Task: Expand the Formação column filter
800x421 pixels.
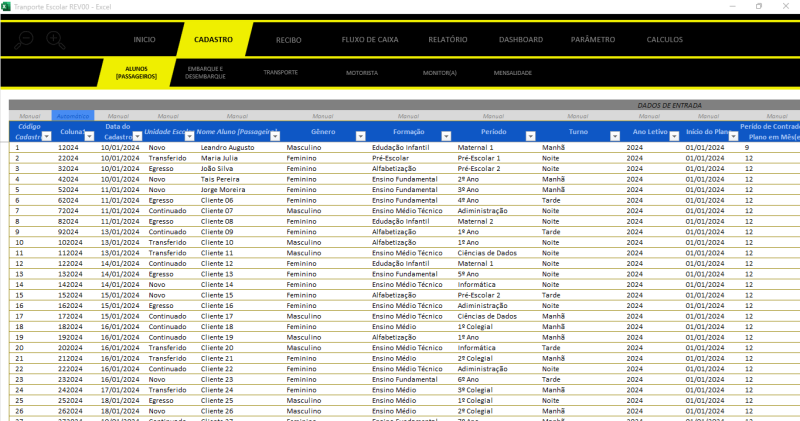Action: [446, 136]
